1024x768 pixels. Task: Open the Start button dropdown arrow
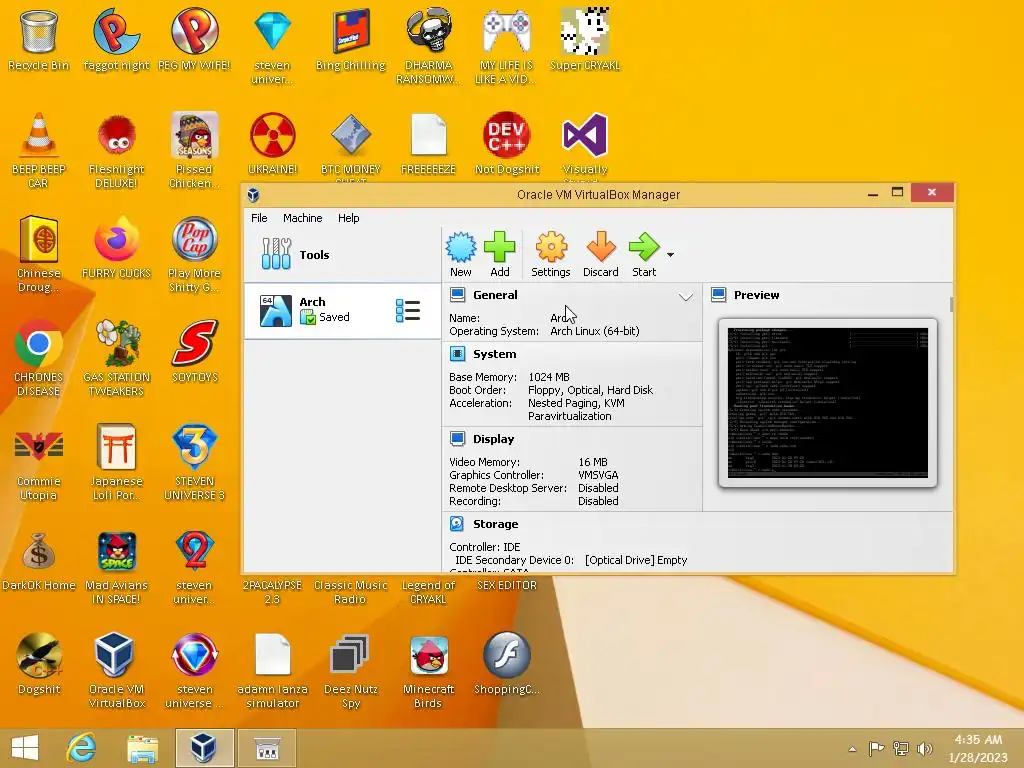tap(670, 255)
